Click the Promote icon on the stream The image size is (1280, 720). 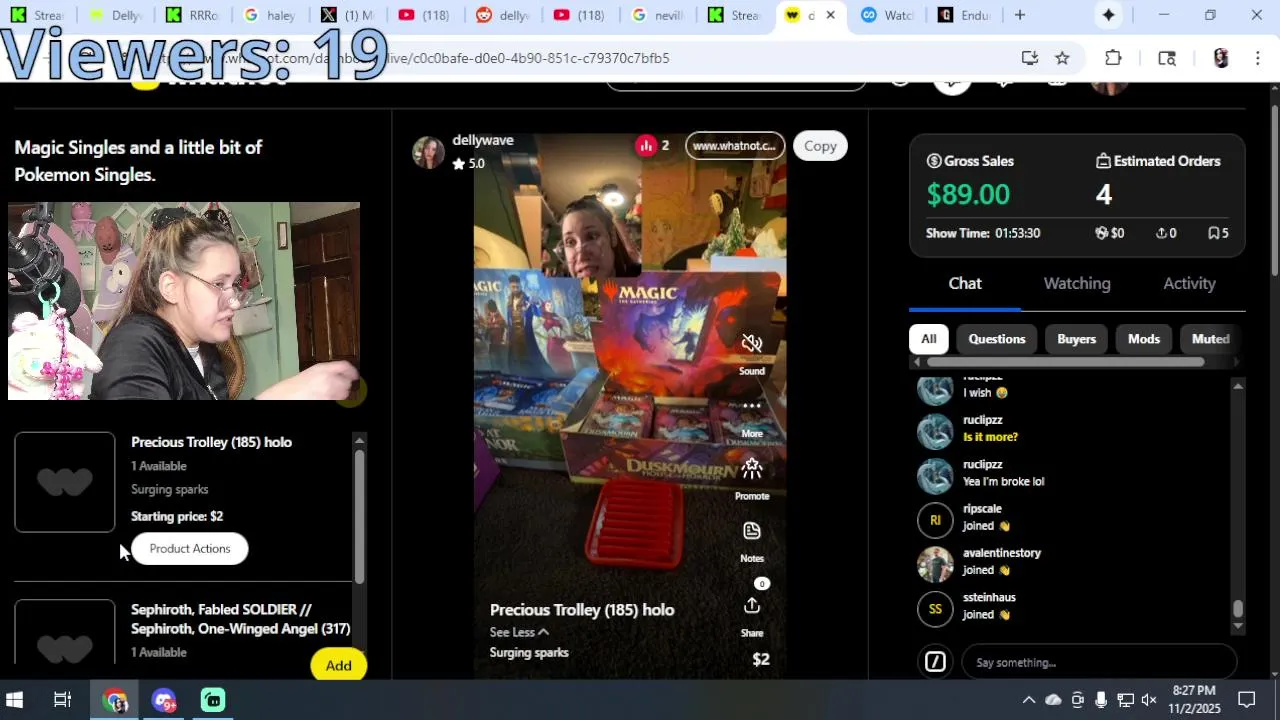tap(752, 468)
